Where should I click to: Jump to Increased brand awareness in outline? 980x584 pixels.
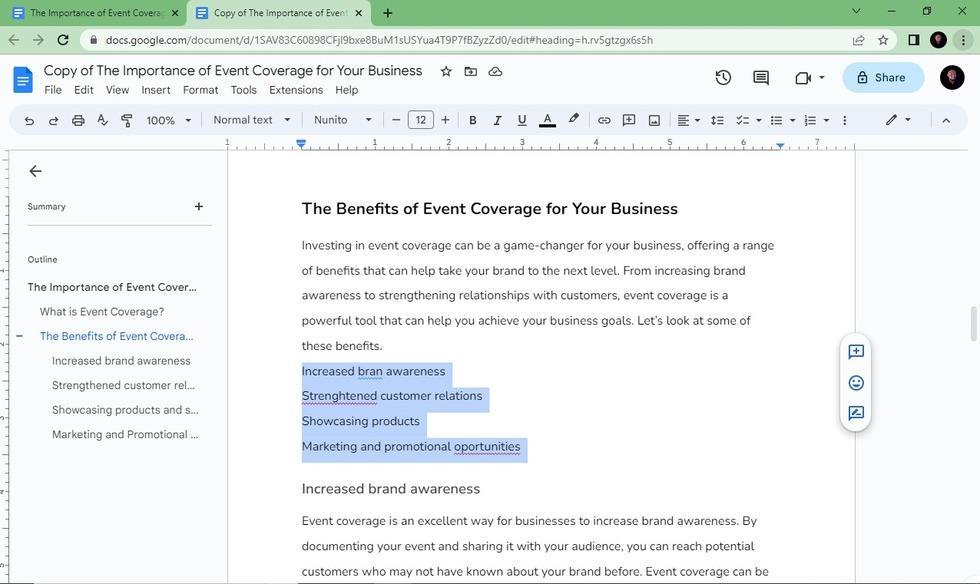(121, 361)
